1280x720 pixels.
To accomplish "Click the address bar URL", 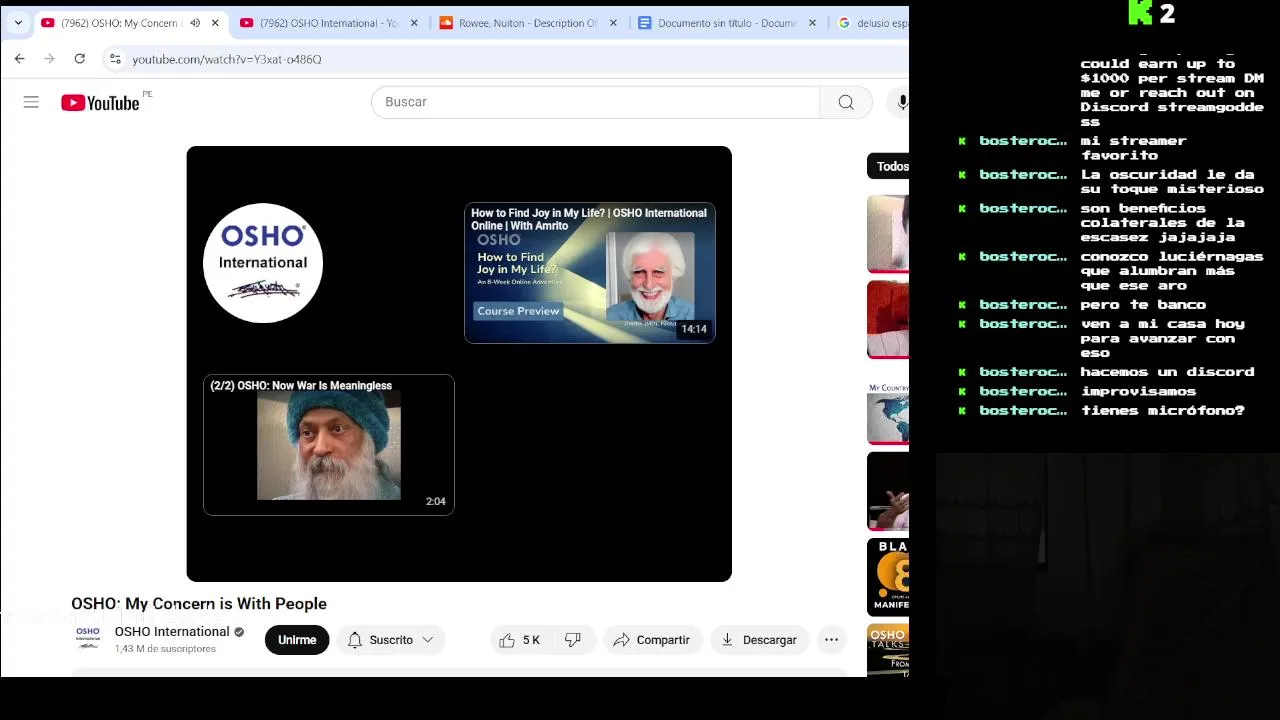I will click(x=227, y=59).
